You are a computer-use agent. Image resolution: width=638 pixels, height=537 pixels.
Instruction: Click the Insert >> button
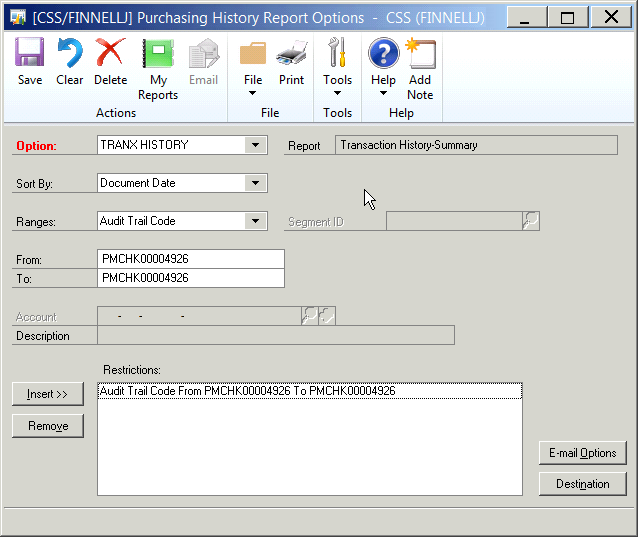point(48,394)
